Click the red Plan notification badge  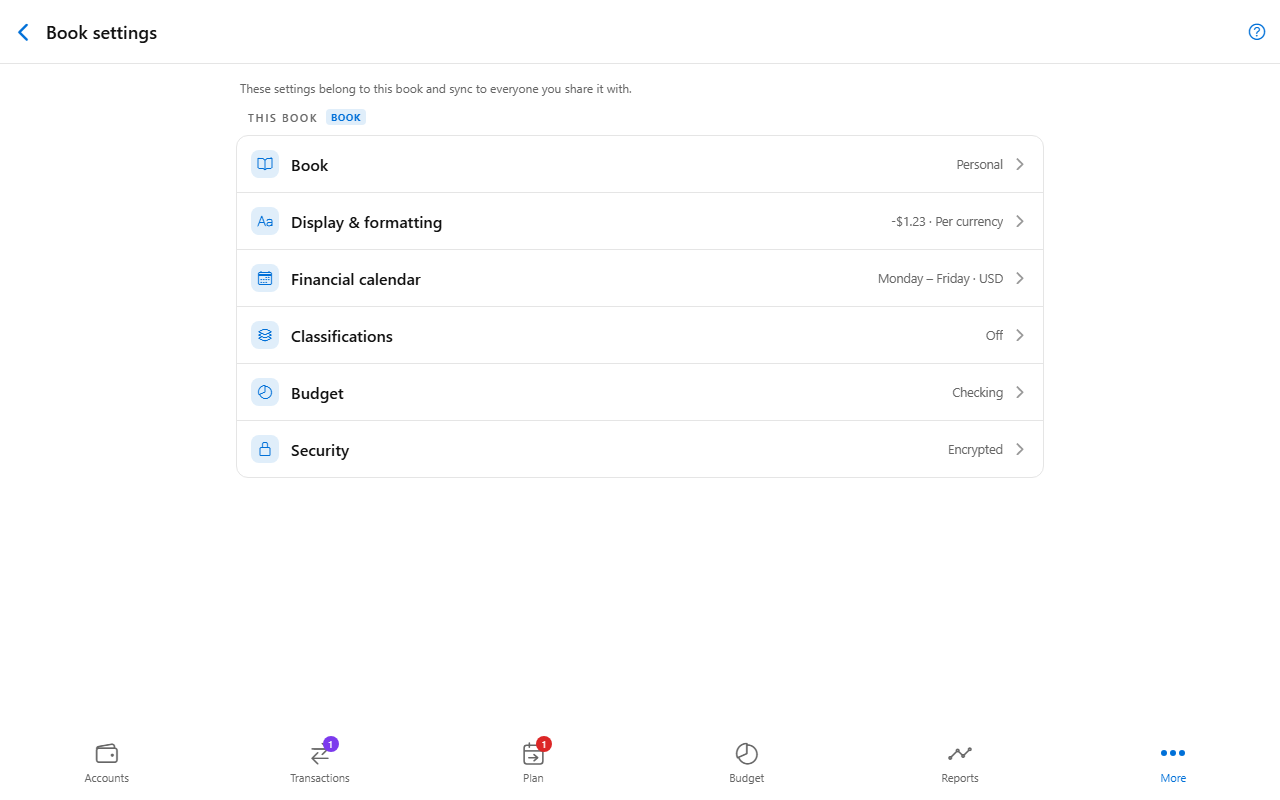[544, 744]
